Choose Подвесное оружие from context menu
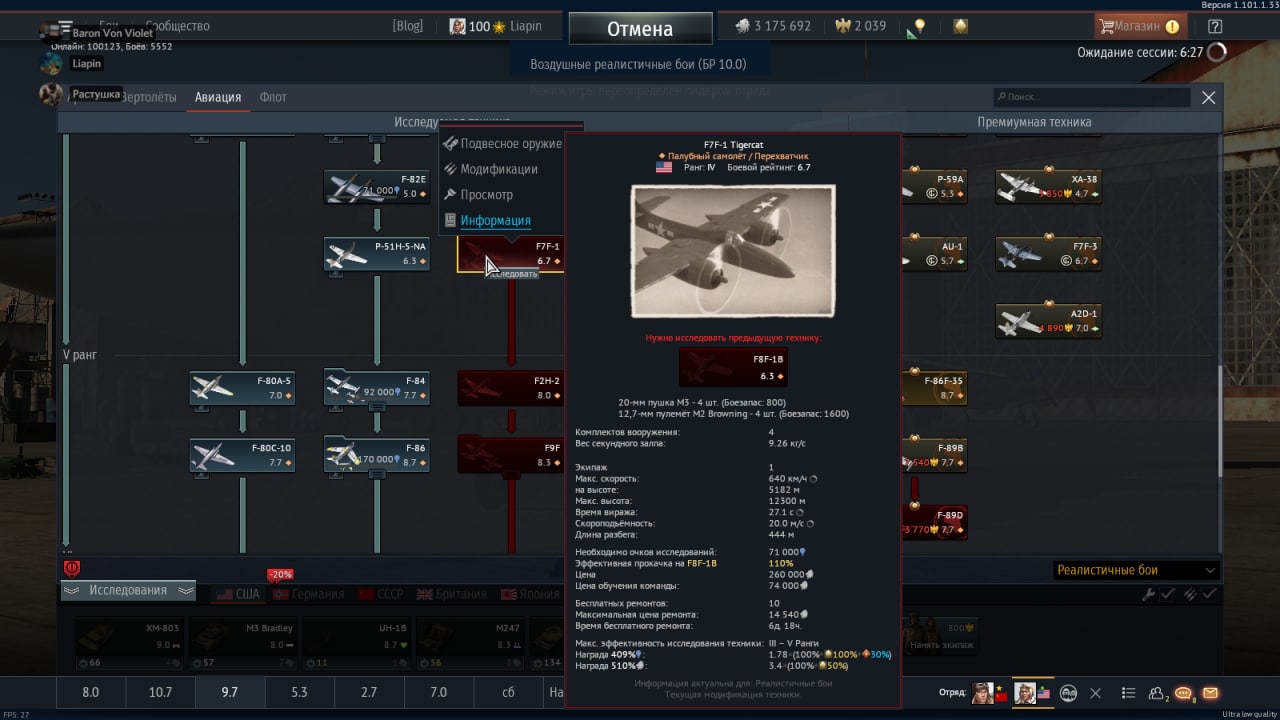 pyautogui.click(x=502, y=144)
